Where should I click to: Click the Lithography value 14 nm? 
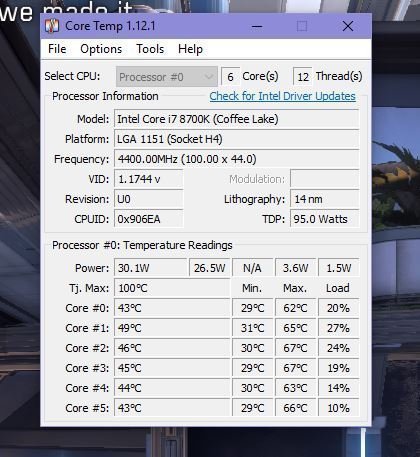click(325, 199)
